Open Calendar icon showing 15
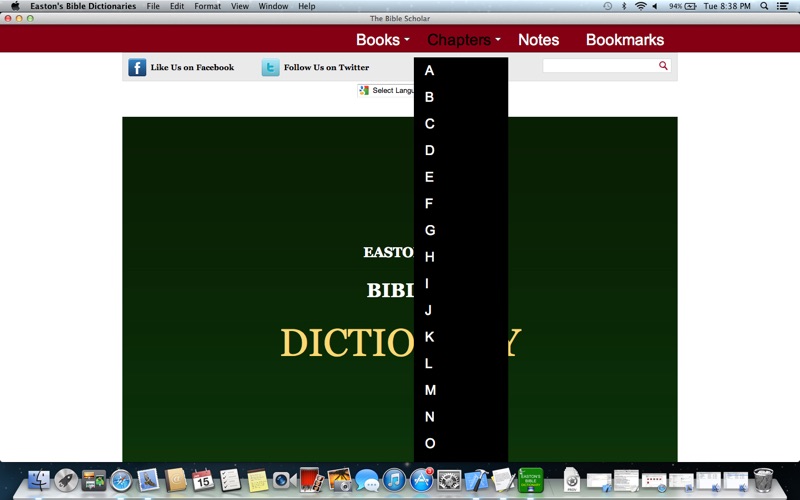Image resolution: width=800 pixels, height=500 pixels. [203, 481]
